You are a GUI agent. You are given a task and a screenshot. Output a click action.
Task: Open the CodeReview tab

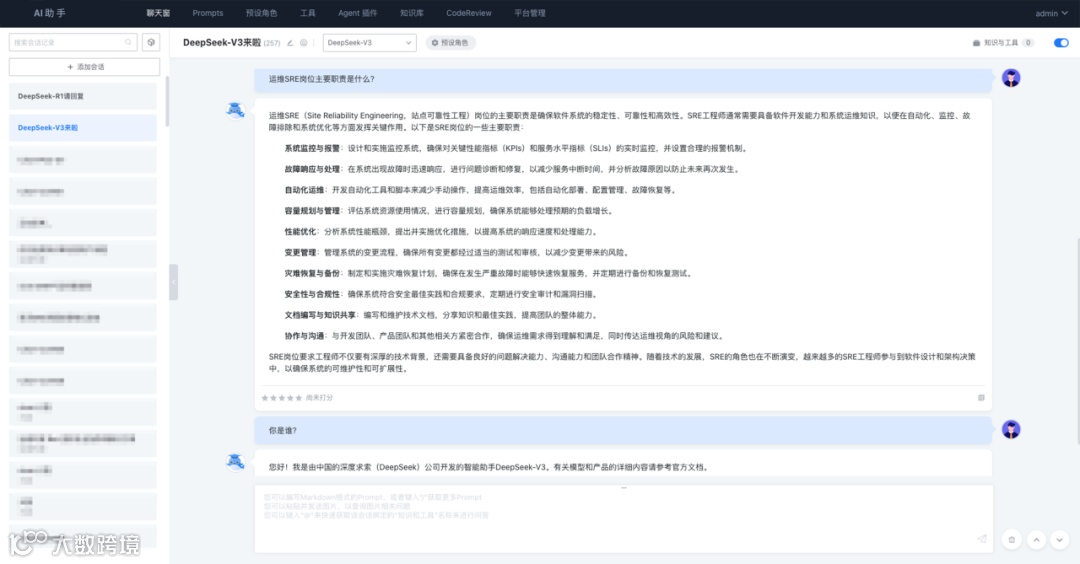pyautogui.click(x=468, y=13)
